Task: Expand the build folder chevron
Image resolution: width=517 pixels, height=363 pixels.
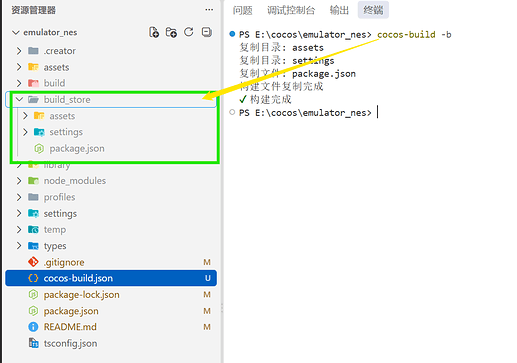Action: [x=19, y=83]
